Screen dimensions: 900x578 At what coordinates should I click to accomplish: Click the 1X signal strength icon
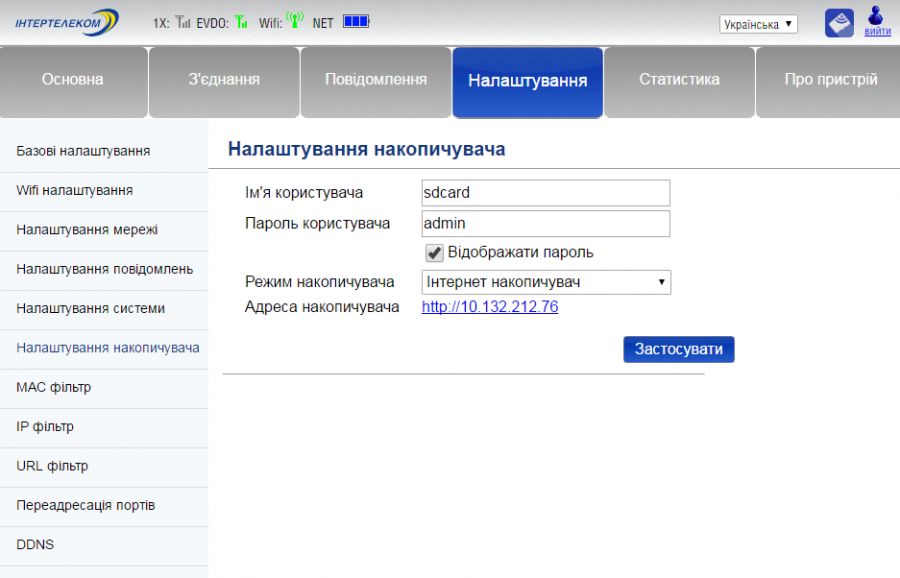point(183,22)
